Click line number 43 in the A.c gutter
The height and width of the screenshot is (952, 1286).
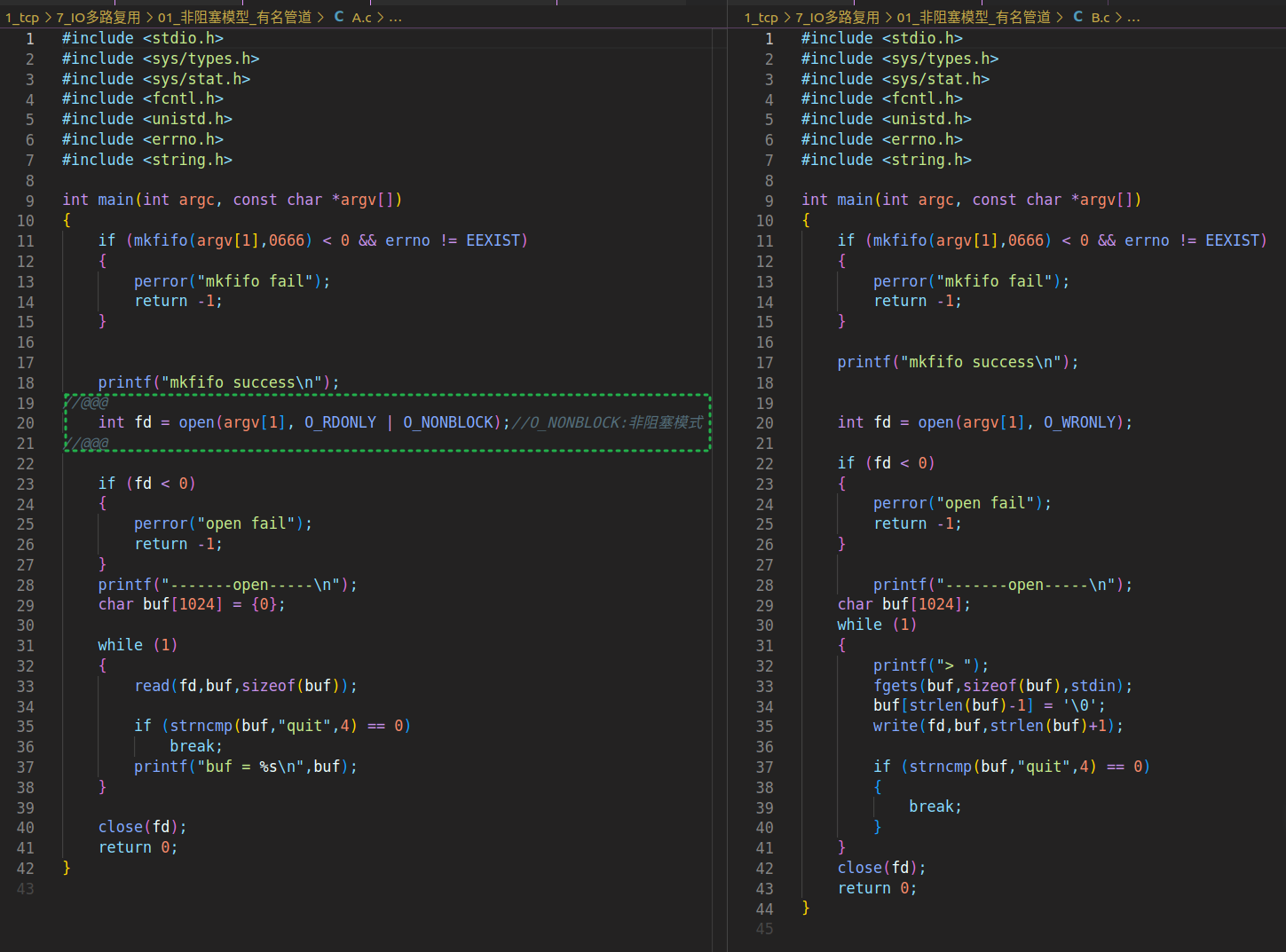click(25, 888)
